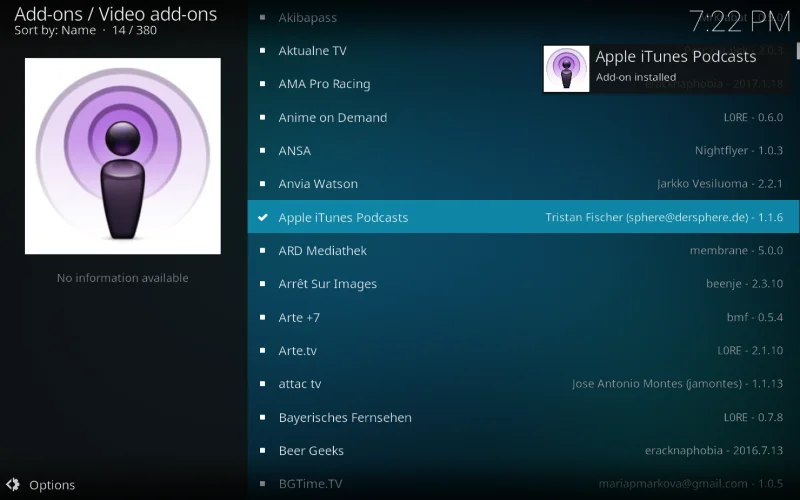Image resolution: width=800 pixels, height=500 pixels.
Task: Click the 'LORE - 0.7.8' version text
Action: 753,417
